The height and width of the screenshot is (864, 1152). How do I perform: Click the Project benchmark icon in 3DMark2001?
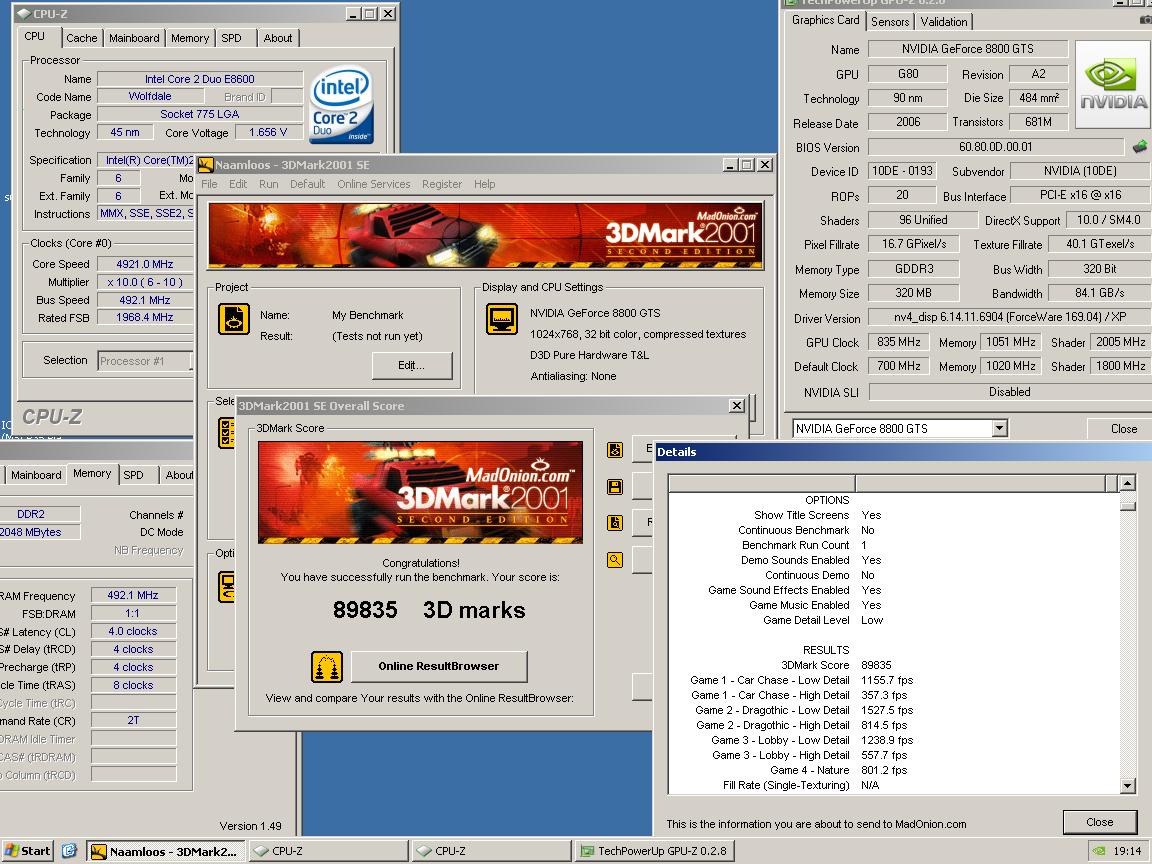(234, 320)
